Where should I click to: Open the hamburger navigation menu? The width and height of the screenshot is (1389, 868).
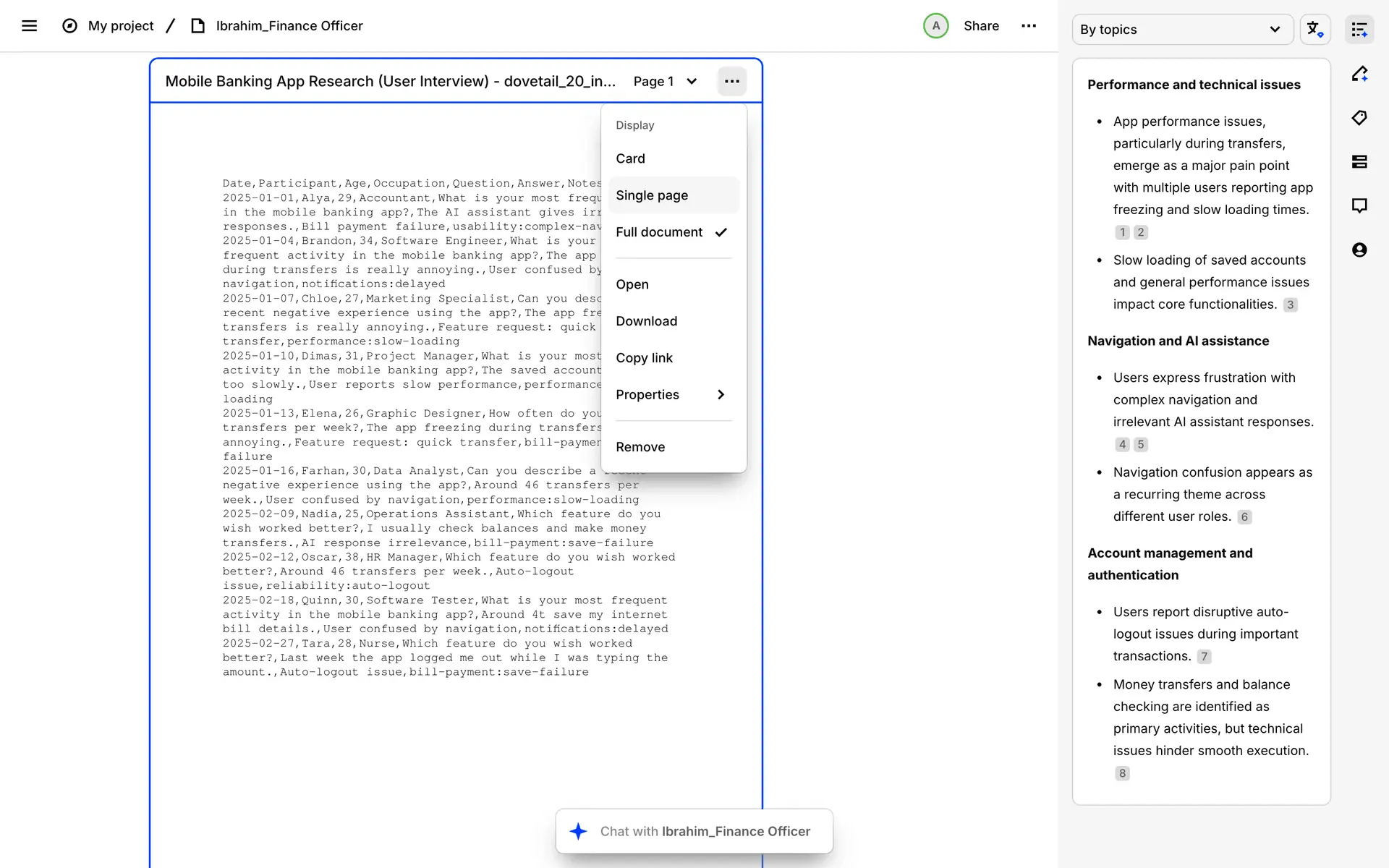click(x=29, y=26)
